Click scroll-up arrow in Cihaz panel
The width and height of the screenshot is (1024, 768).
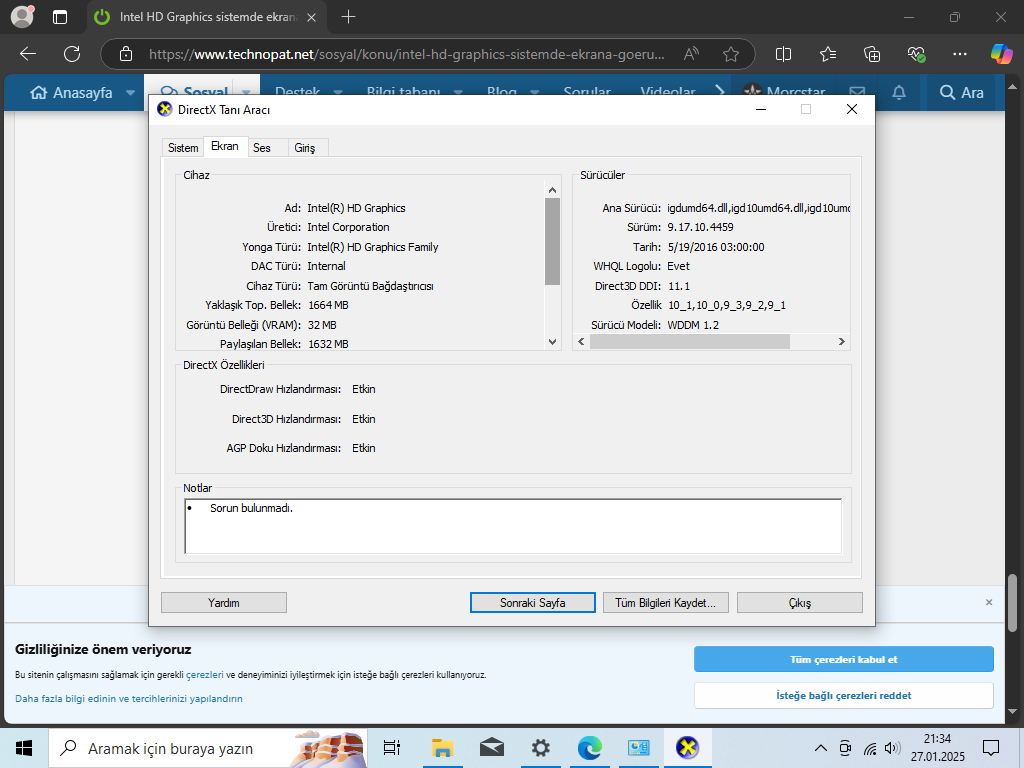552,190
